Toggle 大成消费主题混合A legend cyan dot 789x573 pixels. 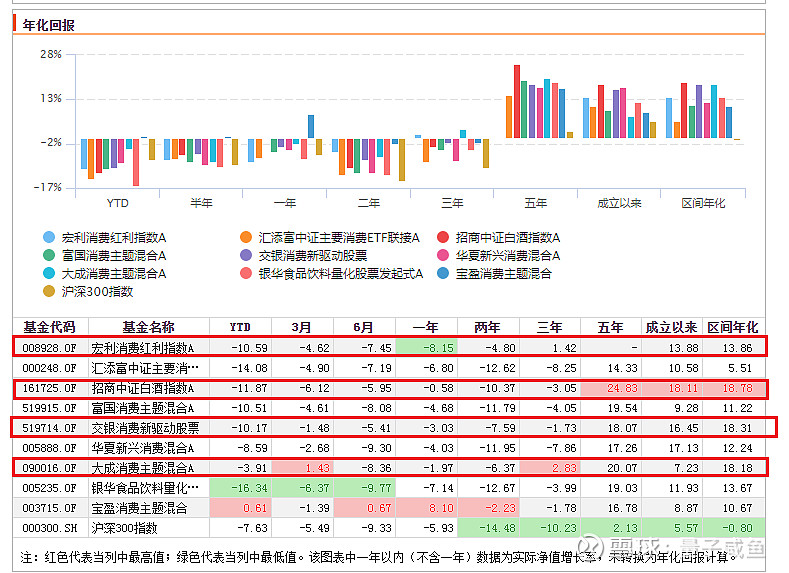coord(49,274)
